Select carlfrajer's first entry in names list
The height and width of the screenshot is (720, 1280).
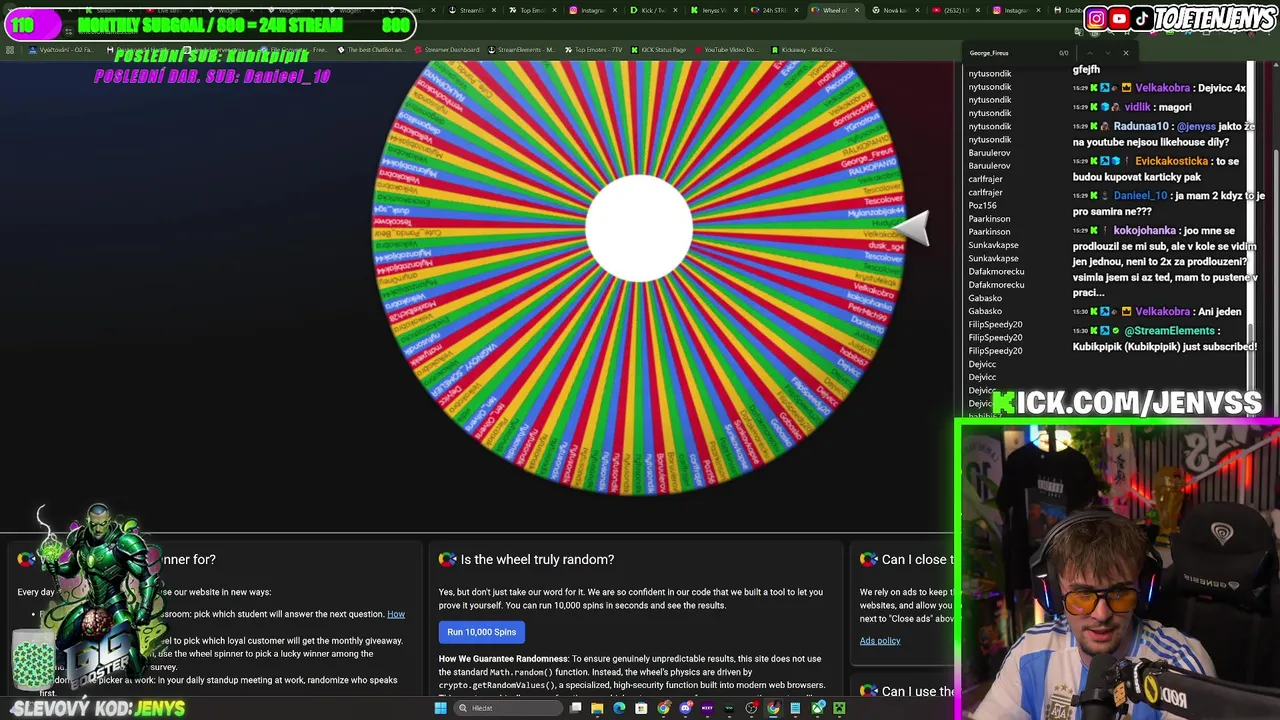pyautogui.click(x=985, y=179)
